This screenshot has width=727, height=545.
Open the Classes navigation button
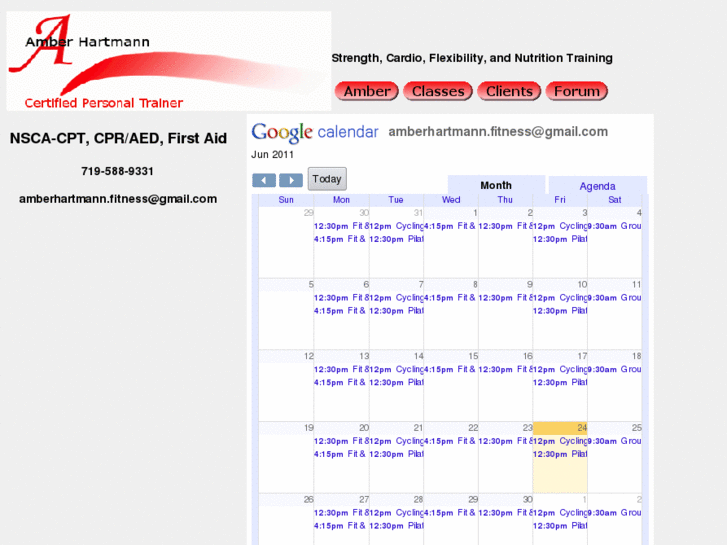point(438,91)
